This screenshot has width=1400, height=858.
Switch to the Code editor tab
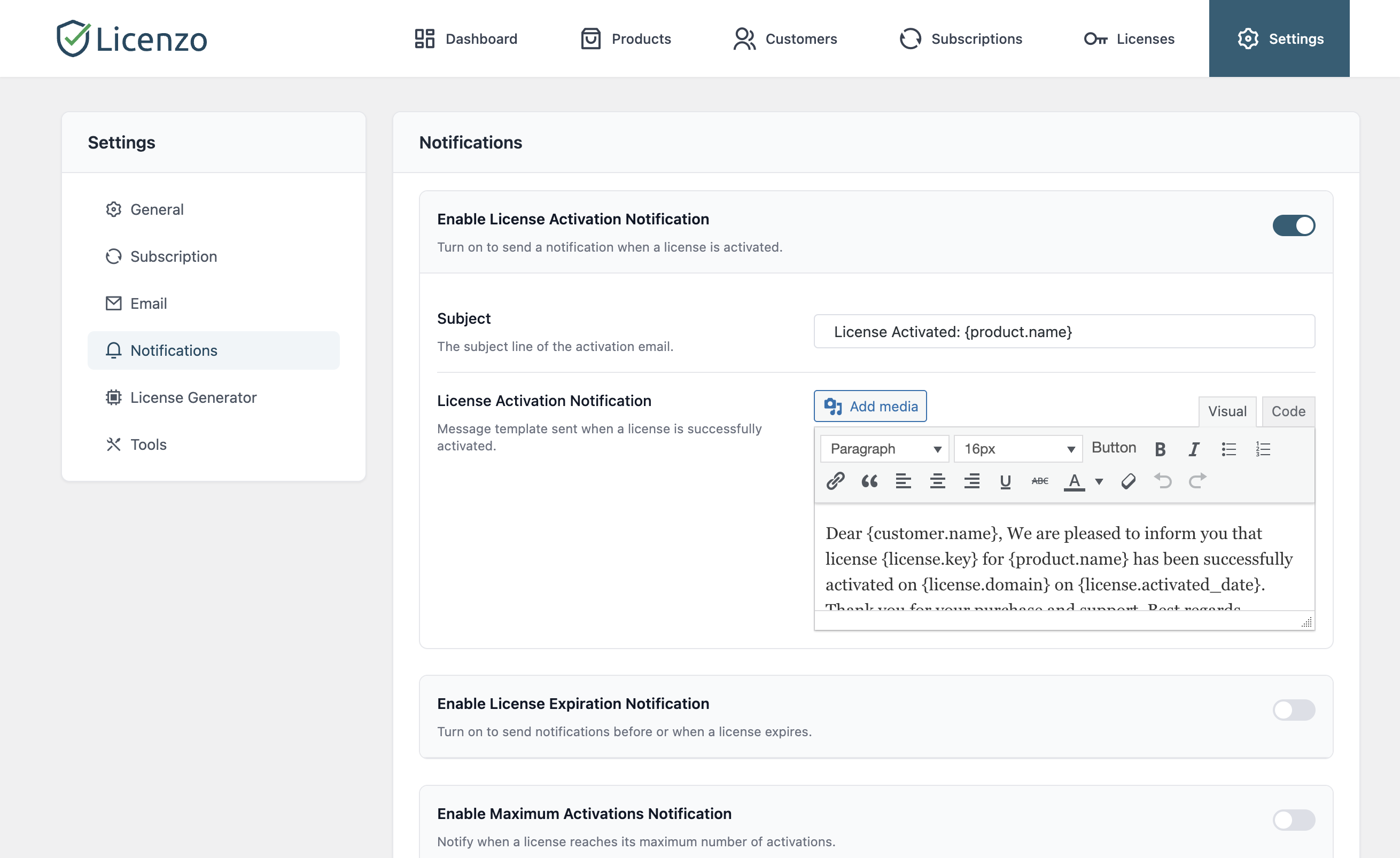tap(1288, 411)
